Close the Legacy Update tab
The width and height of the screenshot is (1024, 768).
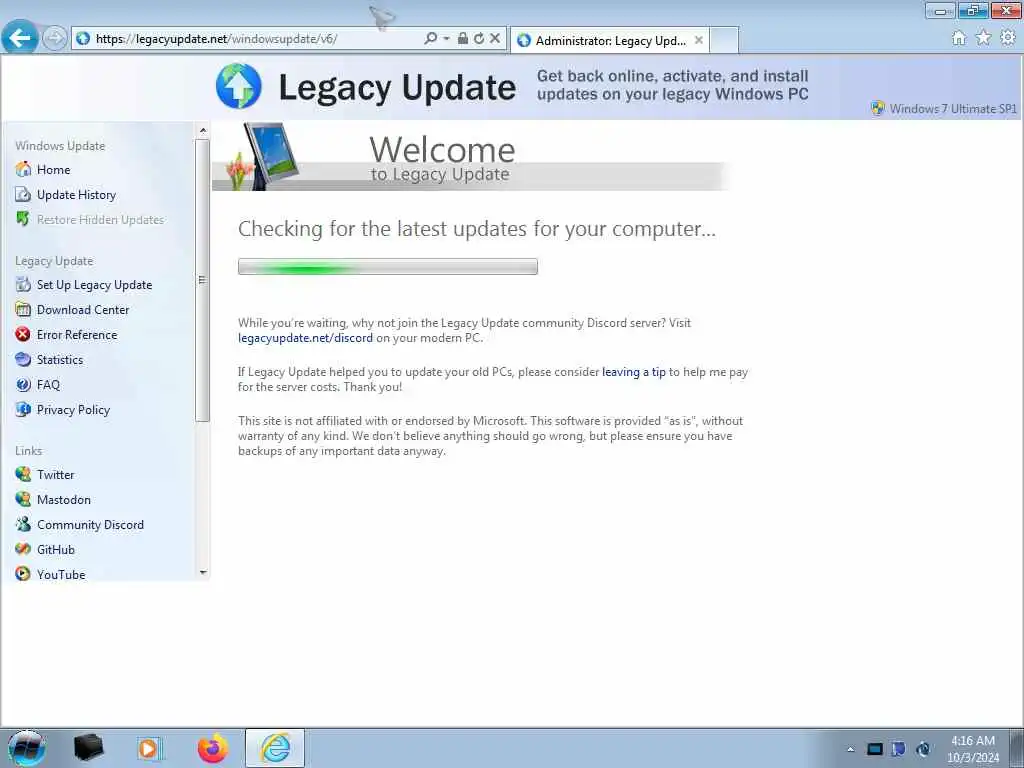coord(699,40)
